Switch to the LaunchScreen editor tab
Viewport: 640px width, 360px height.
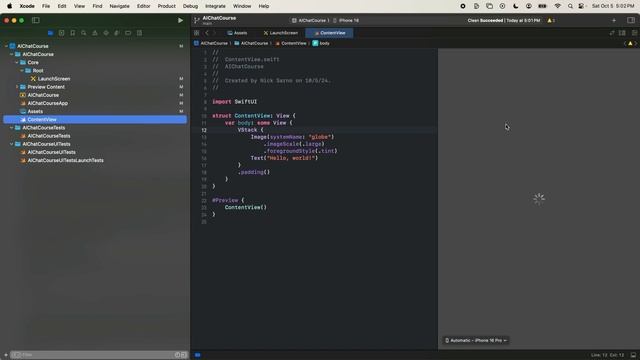point(280,33)
